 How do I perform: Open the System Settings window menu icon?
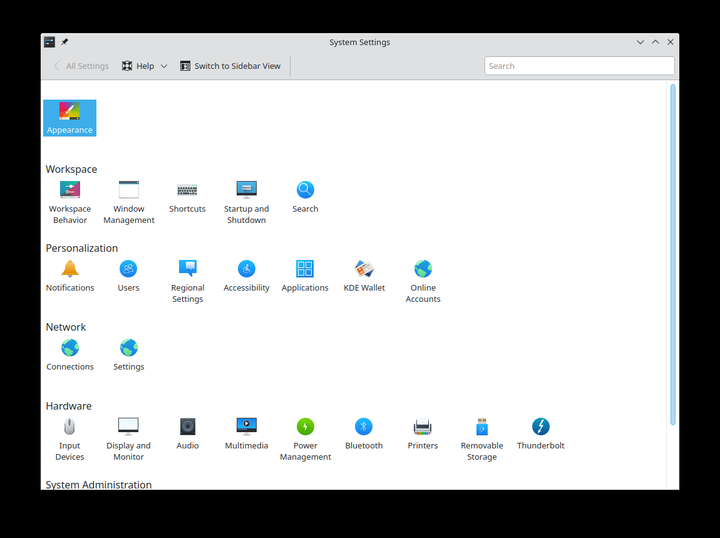pos(50,42)
